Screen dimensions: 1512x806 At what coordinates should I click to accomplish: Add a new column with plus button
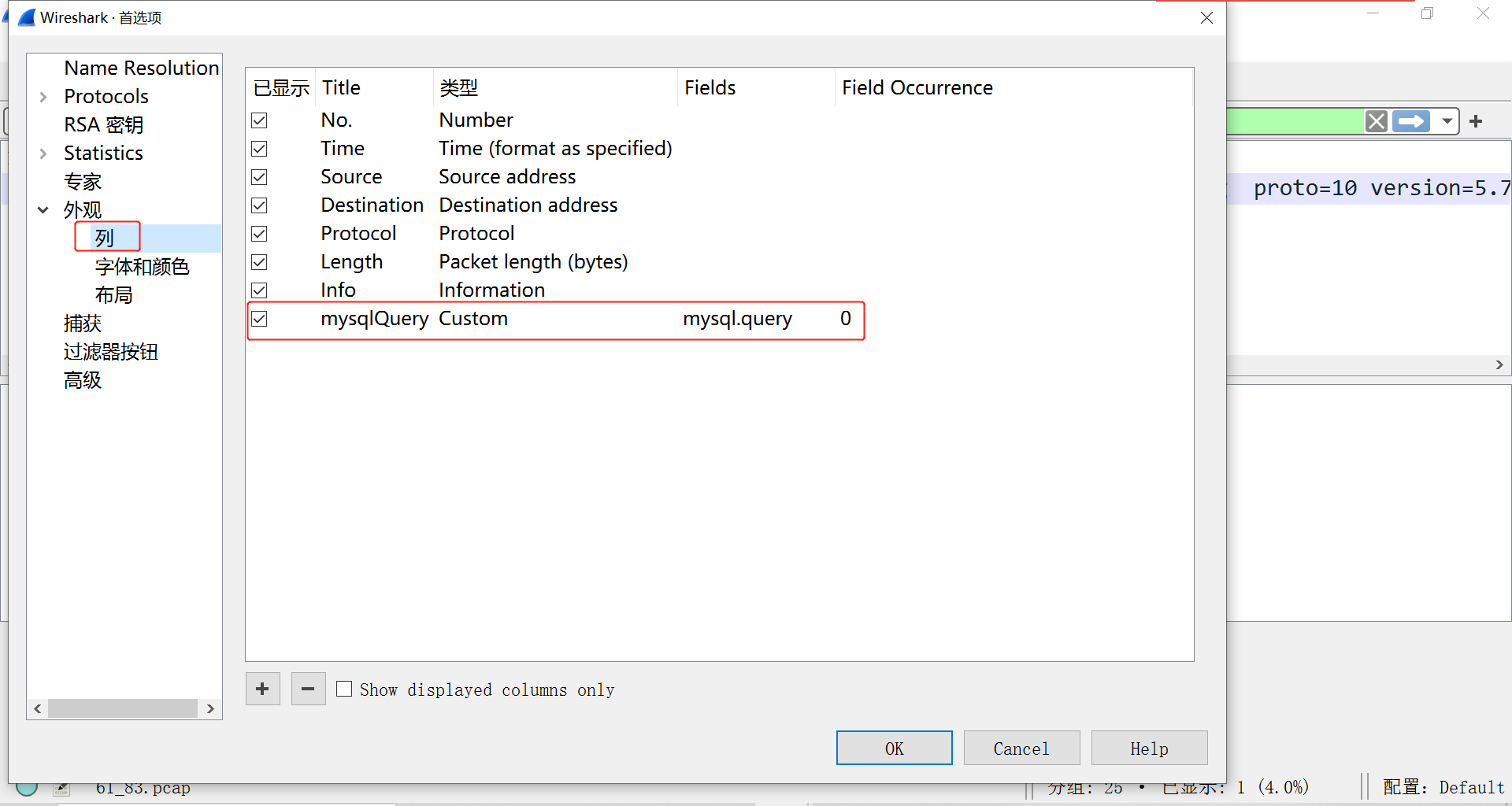click(x=262, y=690)
